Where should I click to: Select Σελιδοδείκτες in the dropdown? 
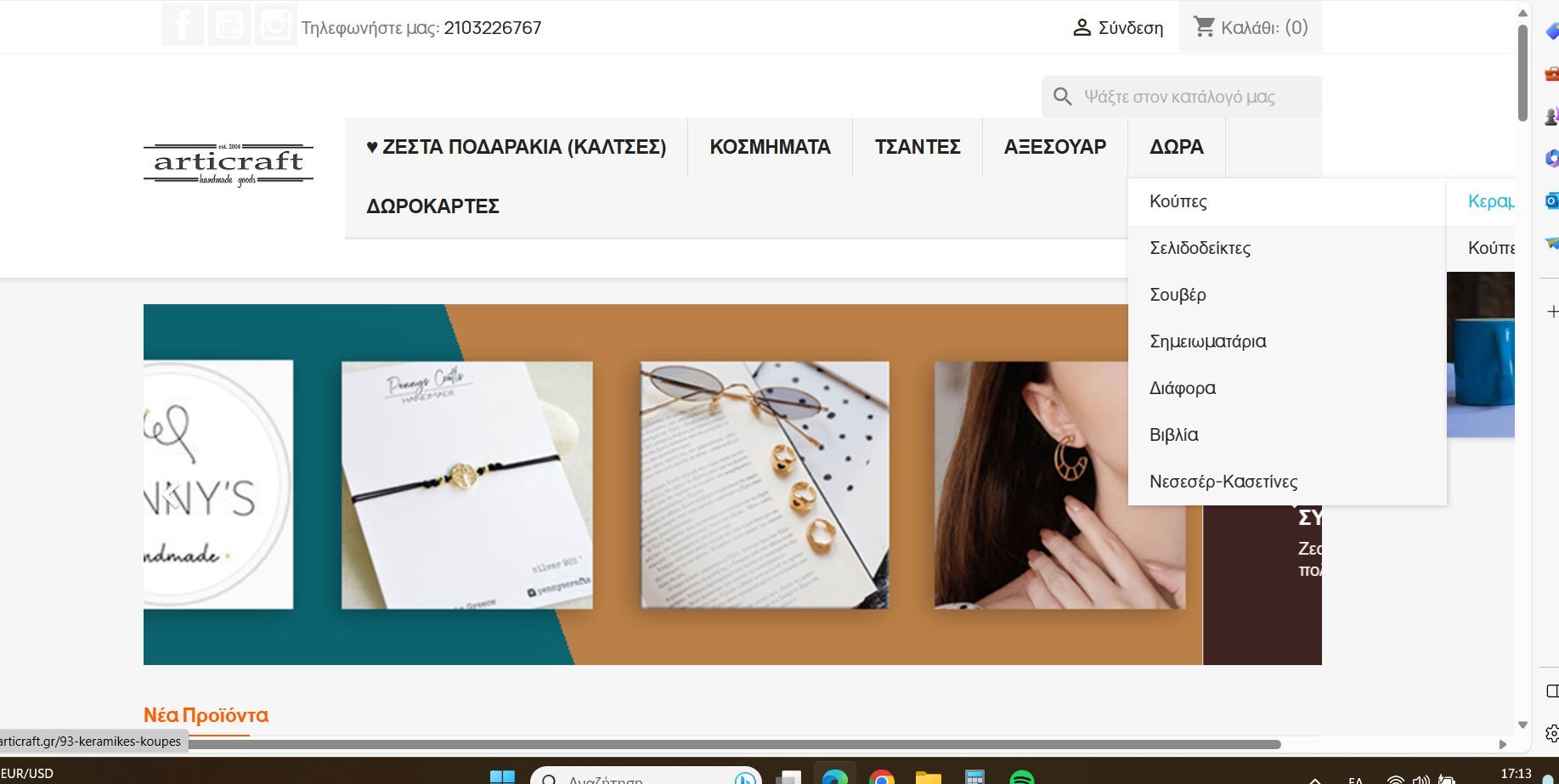pos(1287,248)
